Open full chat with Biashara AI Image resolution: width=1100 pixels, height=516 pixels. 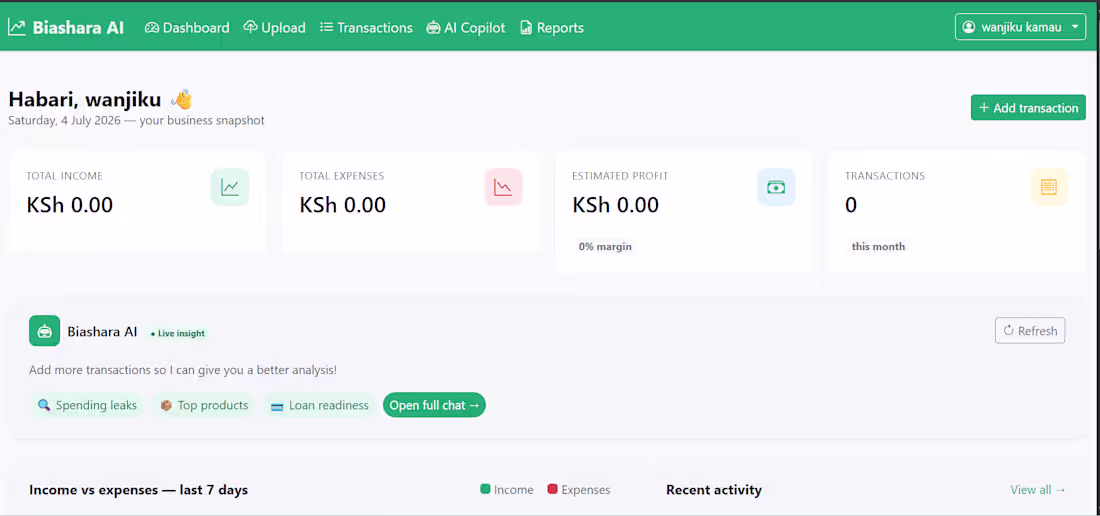(434, 405)
